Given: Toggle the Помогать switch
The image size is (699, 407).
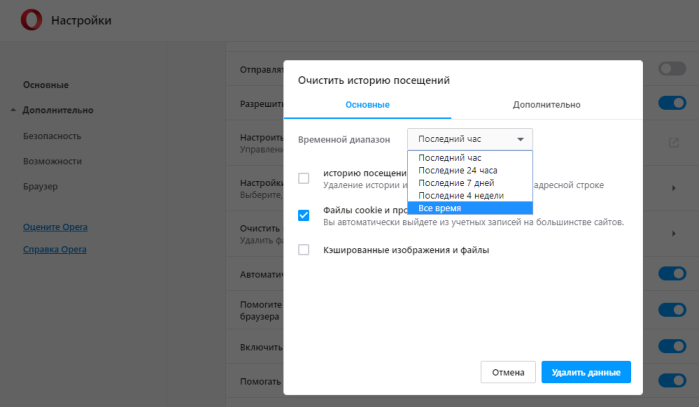Looking at the screenshot, I should pos(672,380).
